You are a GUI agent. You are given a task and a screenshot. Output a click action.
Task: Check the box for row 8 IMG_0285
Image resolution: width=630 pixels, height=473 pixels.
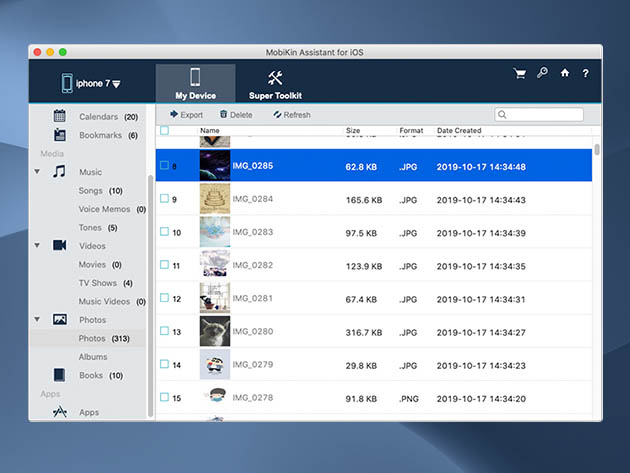164,165
